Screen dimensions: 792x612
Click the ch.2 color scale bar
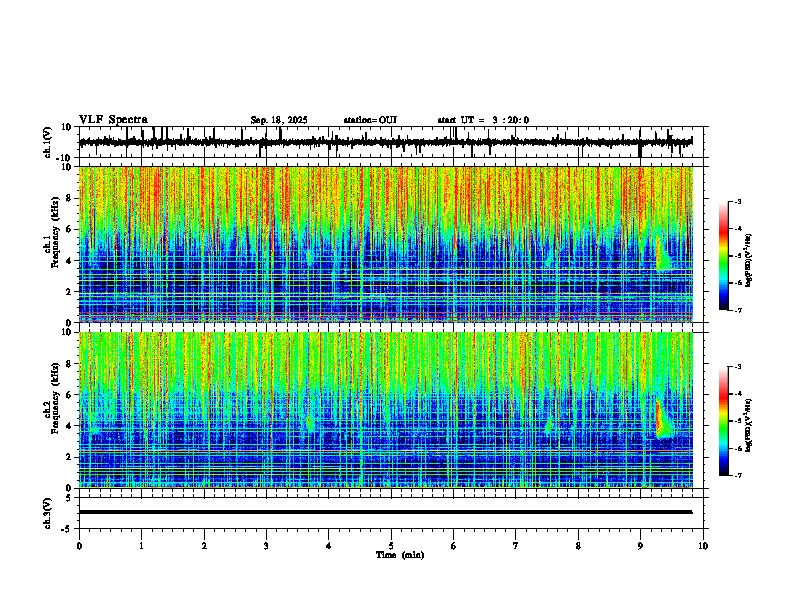724,421
